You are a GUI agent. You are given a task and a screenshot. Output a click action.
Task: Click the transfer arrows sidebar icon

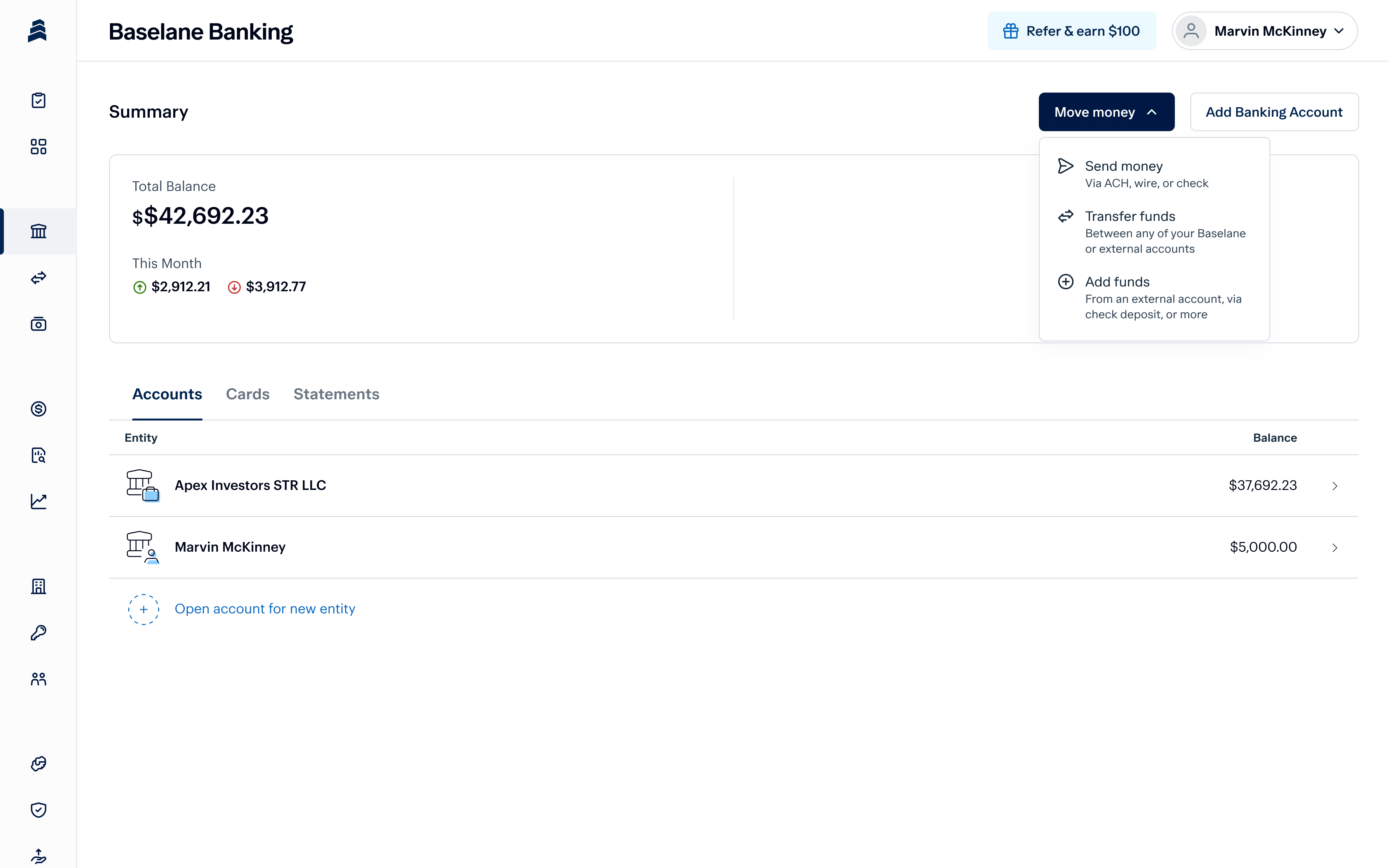click(x=39, y=278)
